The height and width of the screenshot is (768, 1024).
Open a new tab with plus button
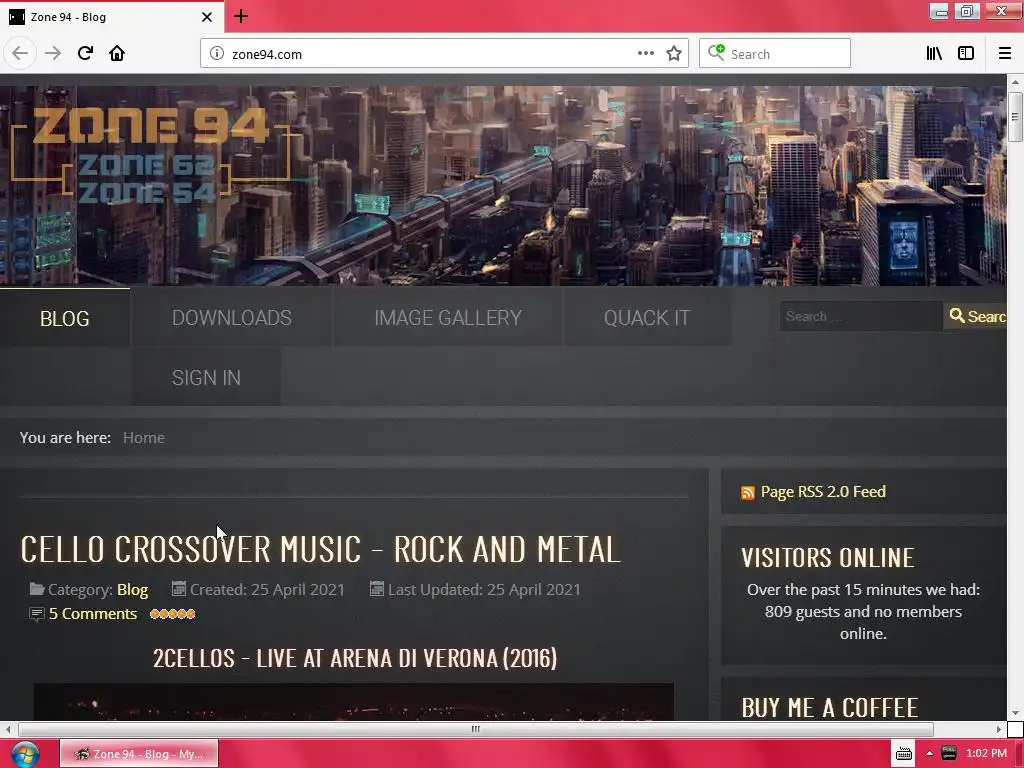pyautogui.click(x=241, y=16)
